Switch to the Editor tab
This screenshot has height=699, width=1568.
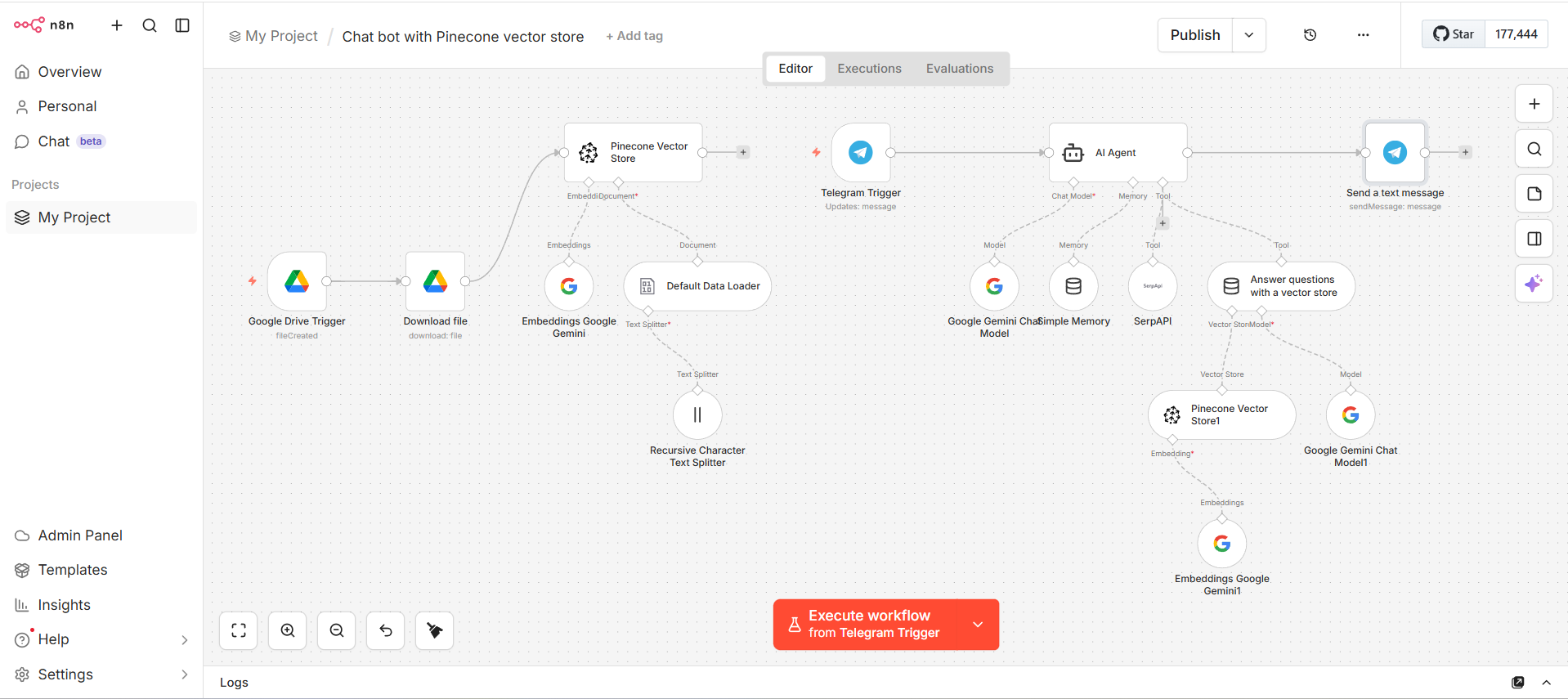[x=795, y=69]
